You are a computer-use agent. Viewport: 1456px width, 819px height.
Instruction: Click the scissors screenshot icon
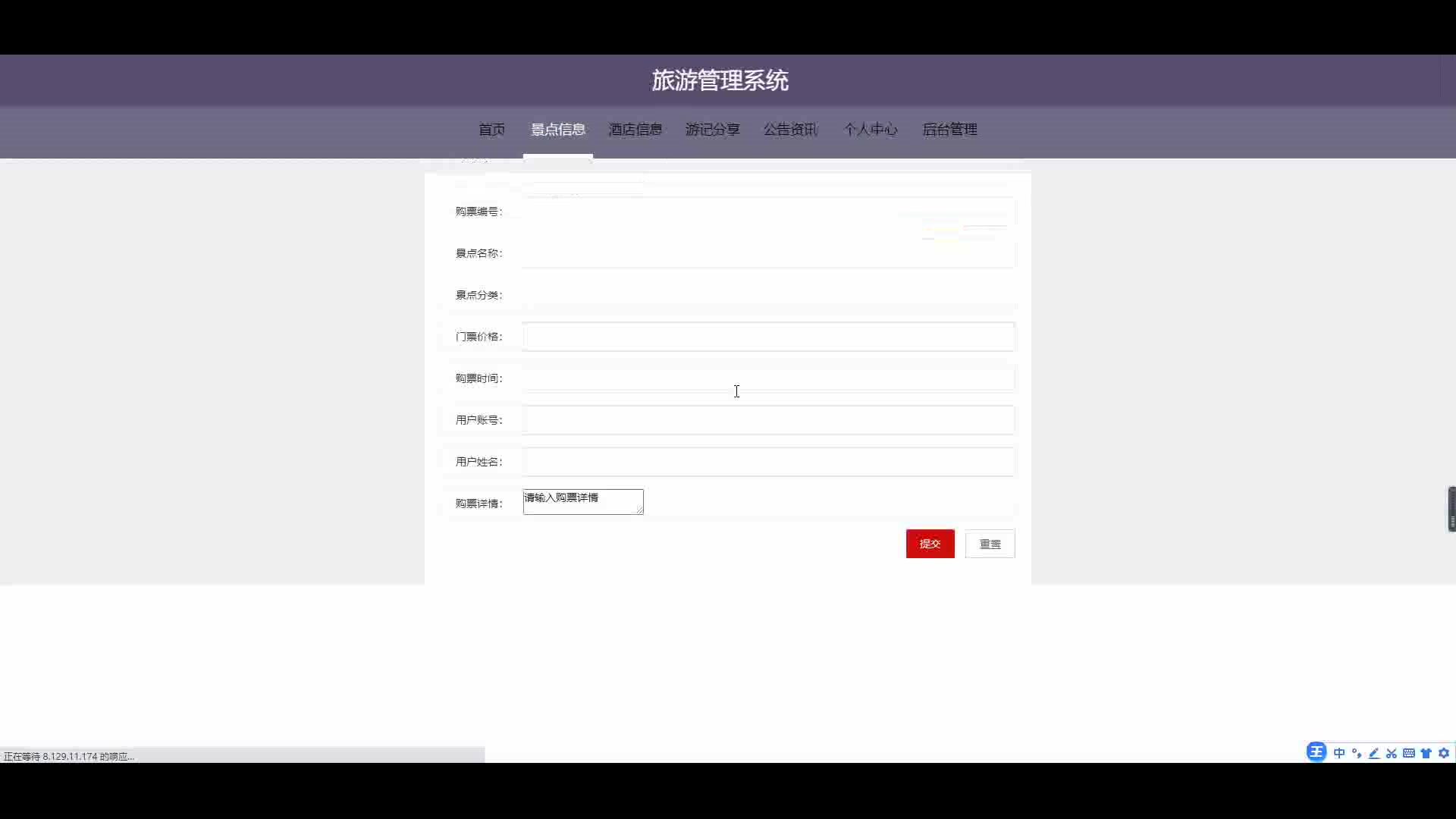[x=1392, y=753]
